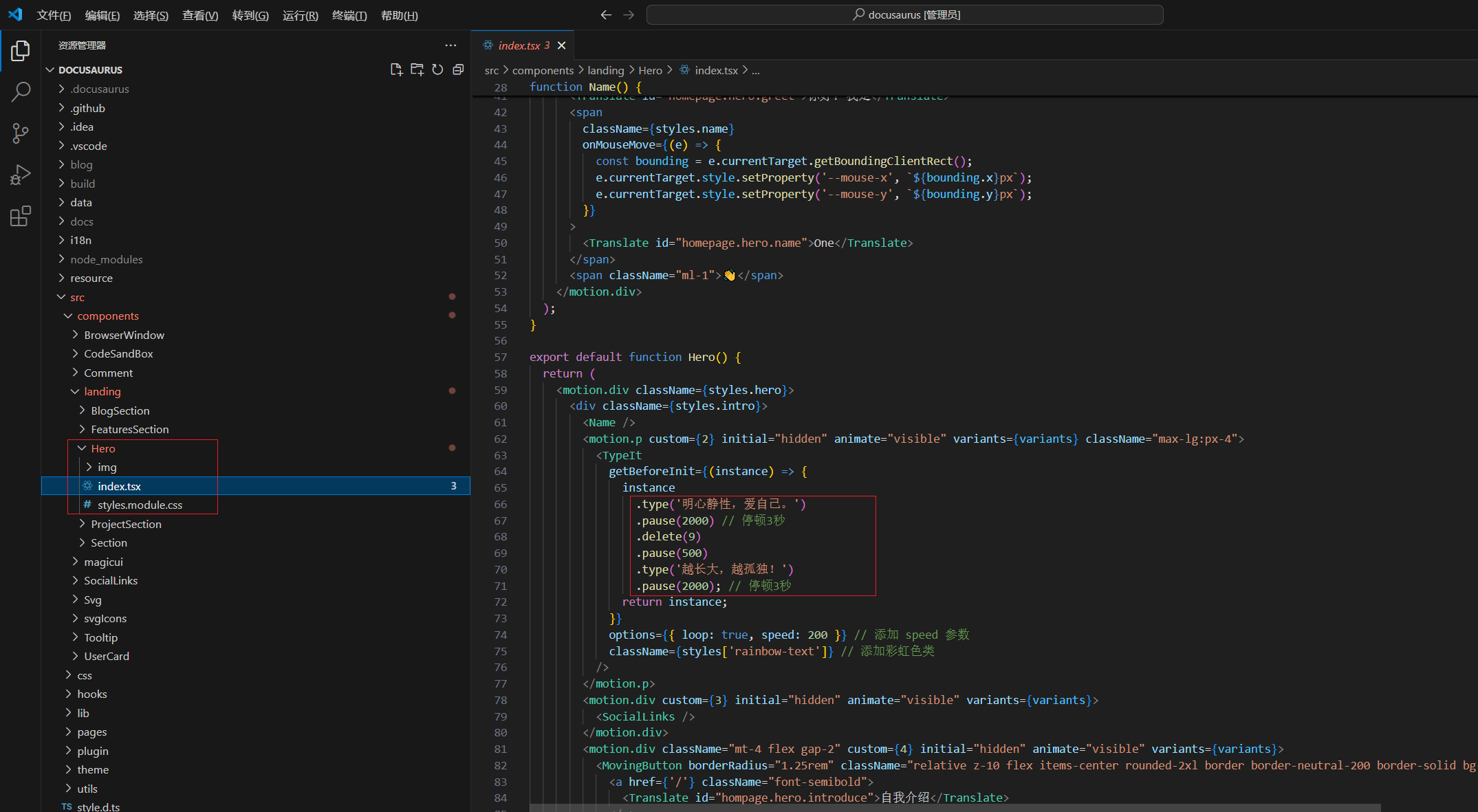Click the index.tsx breadcrumb segment
Image resolution: width=1478 pixels, height=812 pixels.
(716, 70)
